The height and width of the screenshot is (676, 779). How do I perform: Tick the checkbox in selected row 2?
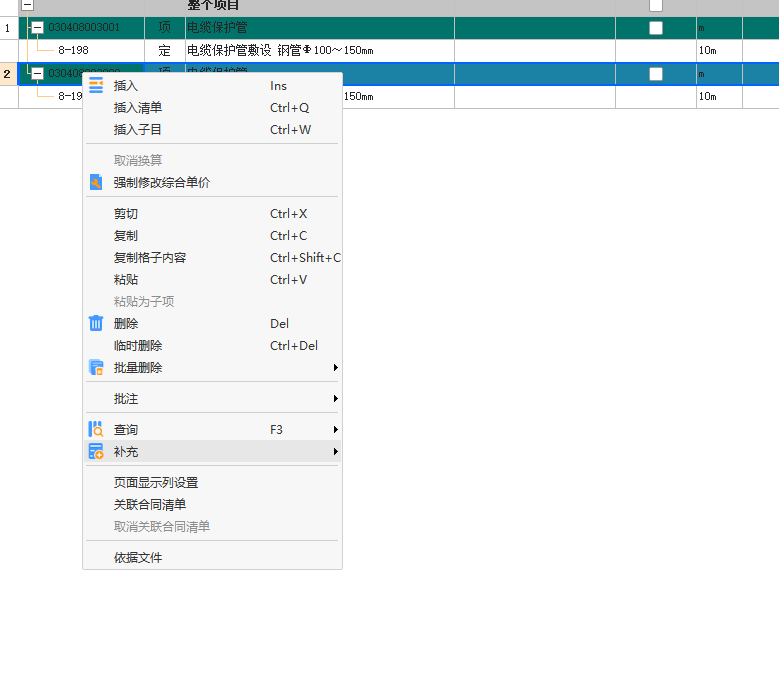click(x=656, y=74)
